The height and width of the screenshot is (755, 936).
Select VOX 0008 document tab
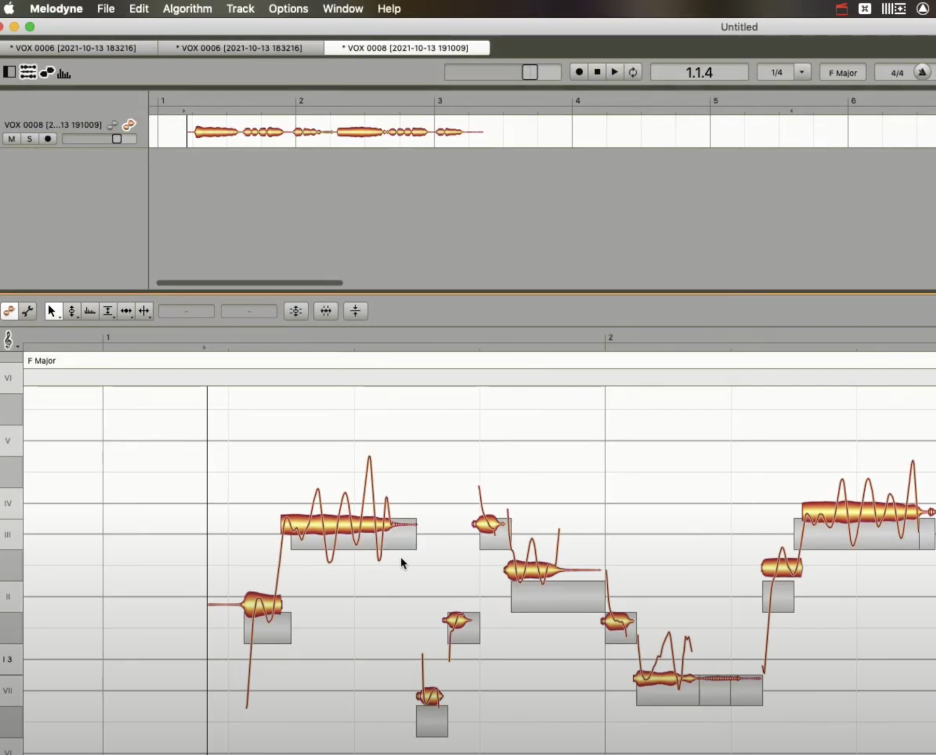[x=406, y=48]
